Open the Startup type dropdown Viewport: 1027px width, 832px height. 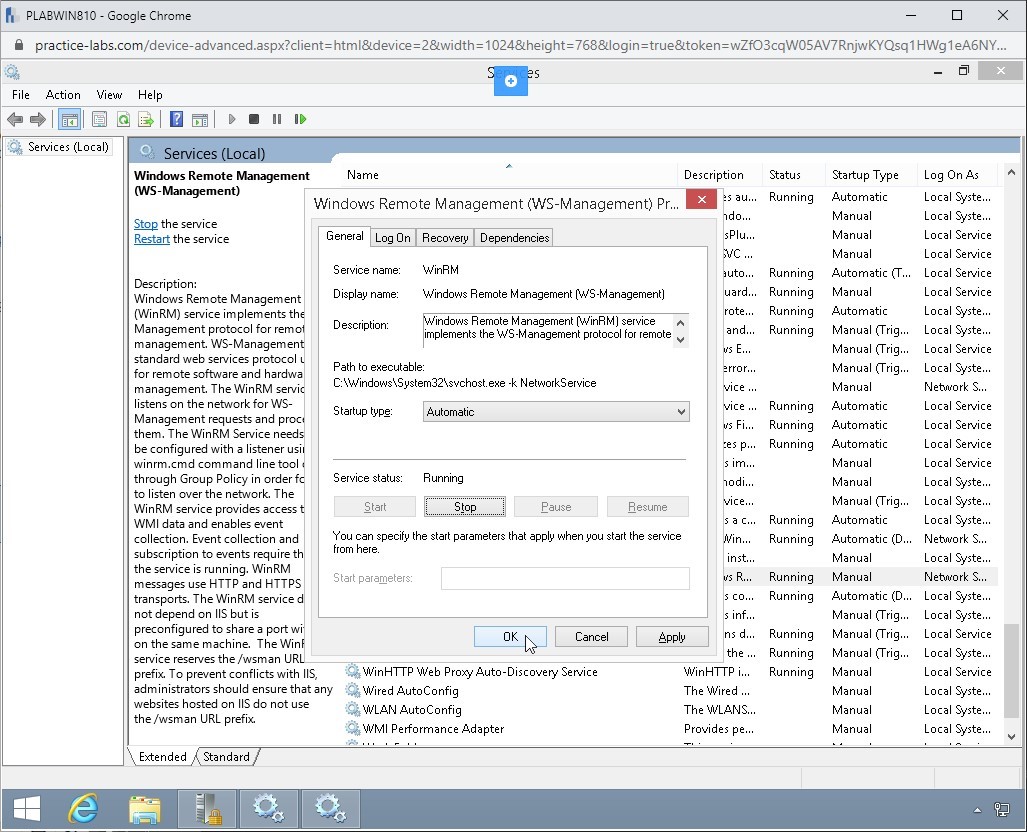(x=556, y=411)
